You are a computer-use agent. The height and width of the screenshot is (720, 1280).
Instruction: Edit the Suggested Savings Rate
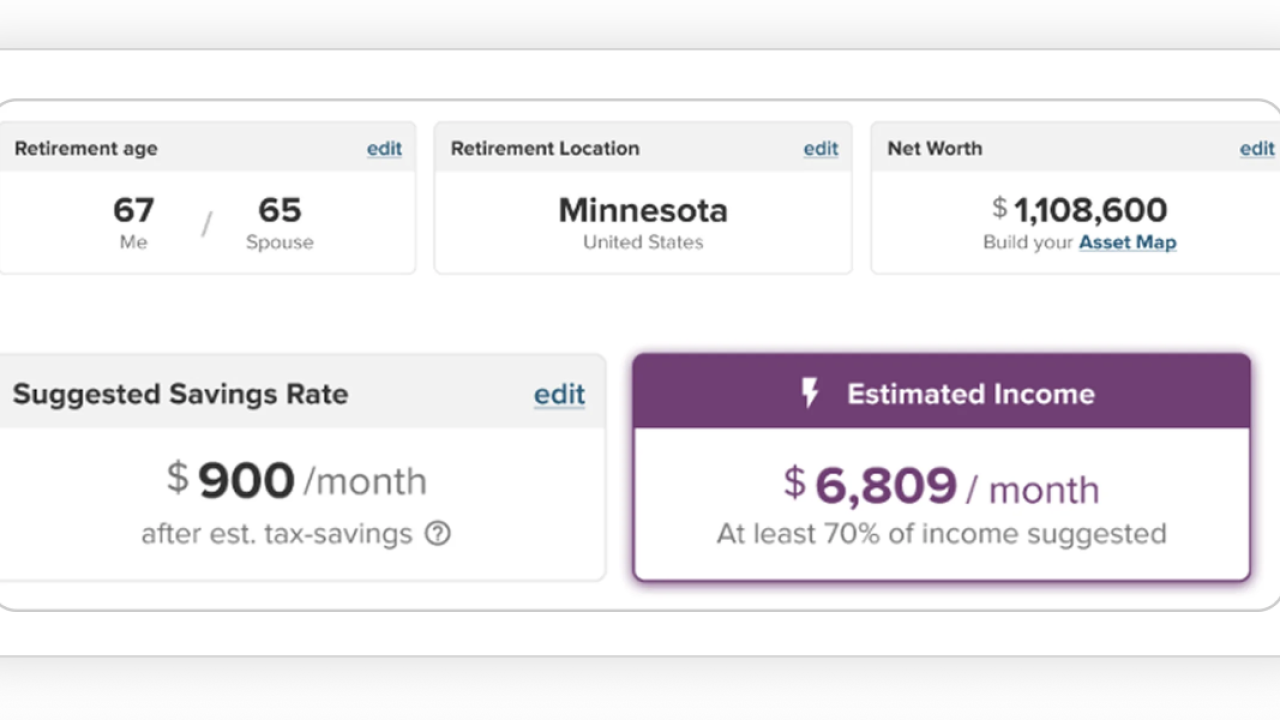(x=559, y=394)
